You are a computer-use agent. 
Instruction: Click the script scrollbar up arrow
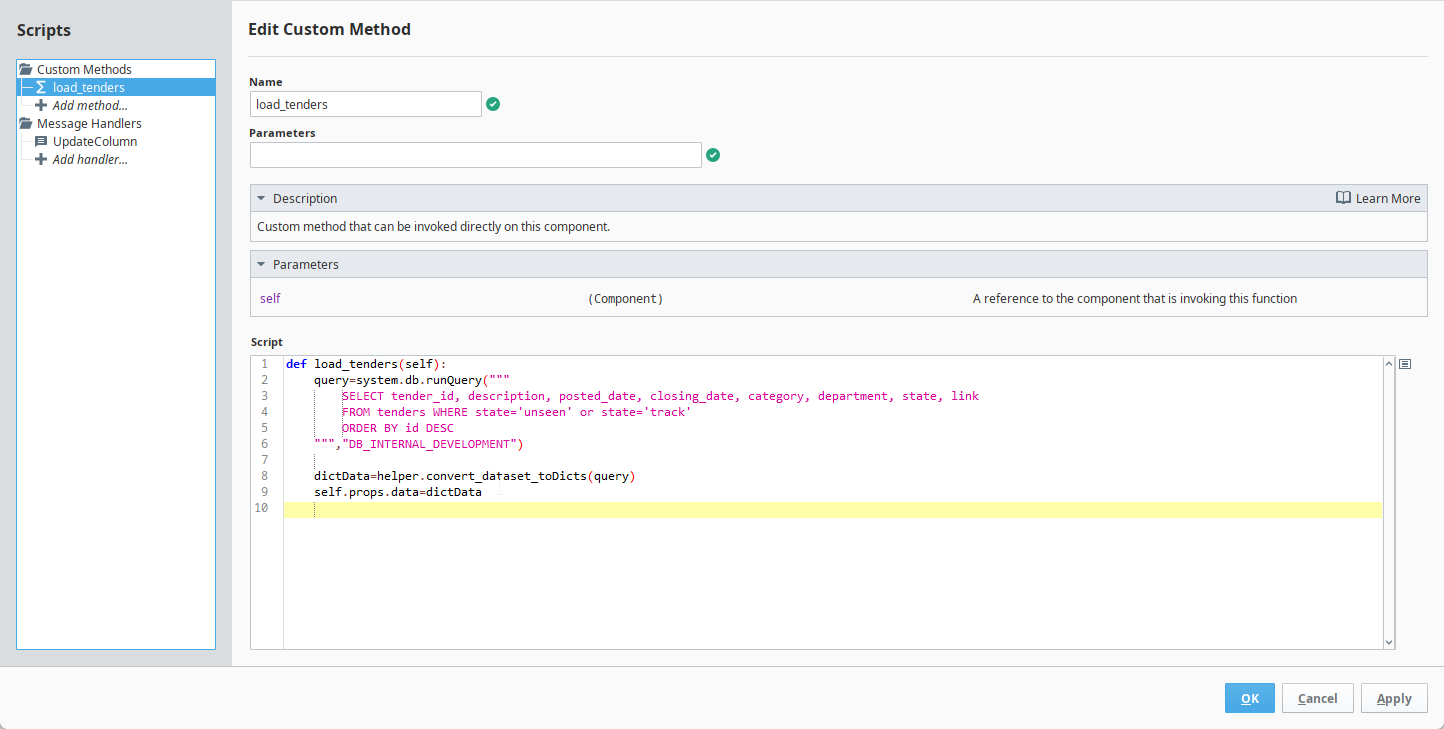tap(1388, 364)
